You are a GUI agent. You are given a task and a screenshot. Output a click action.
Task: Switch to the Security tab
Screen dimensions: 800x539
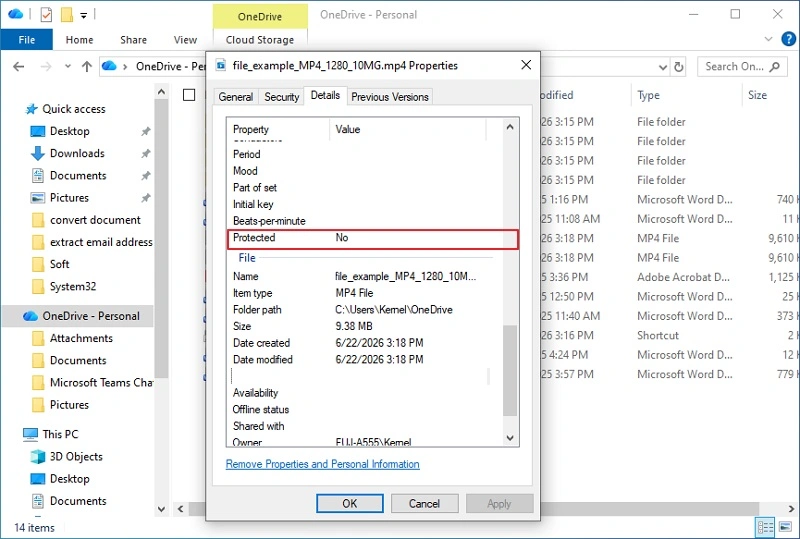coord(281,96)
